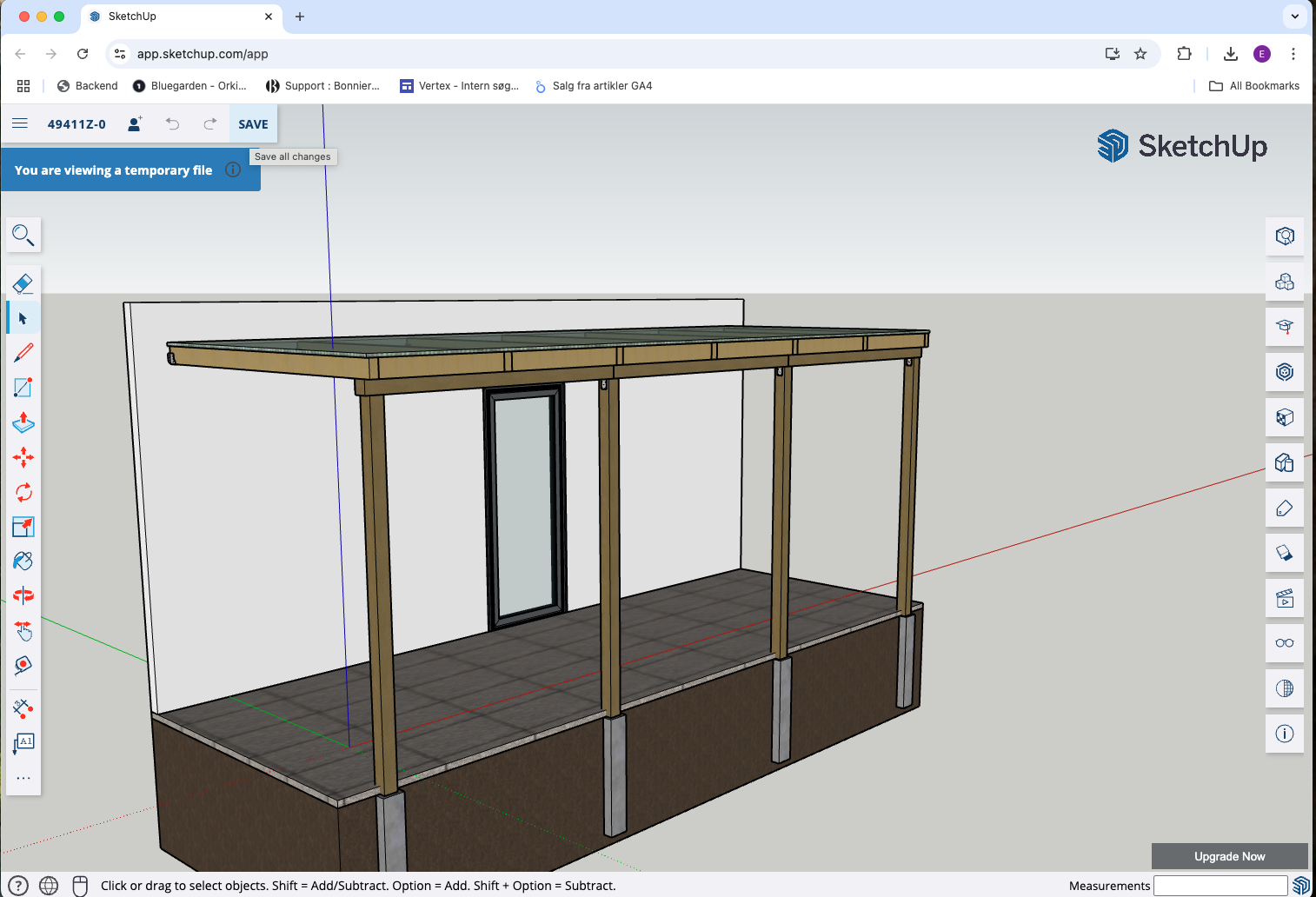The height and width of the screenshot is (897, 1316).
Task: Open the Scenes clapperboard panel
Action: (1285, 598)
